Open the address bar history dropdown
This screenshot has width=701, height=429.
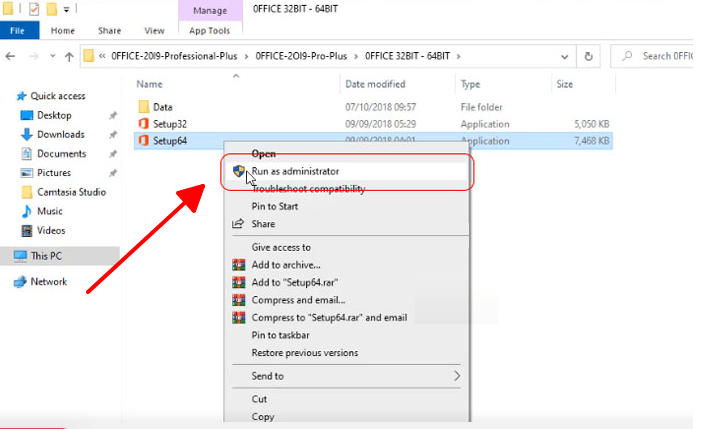(x=565, y=57)
